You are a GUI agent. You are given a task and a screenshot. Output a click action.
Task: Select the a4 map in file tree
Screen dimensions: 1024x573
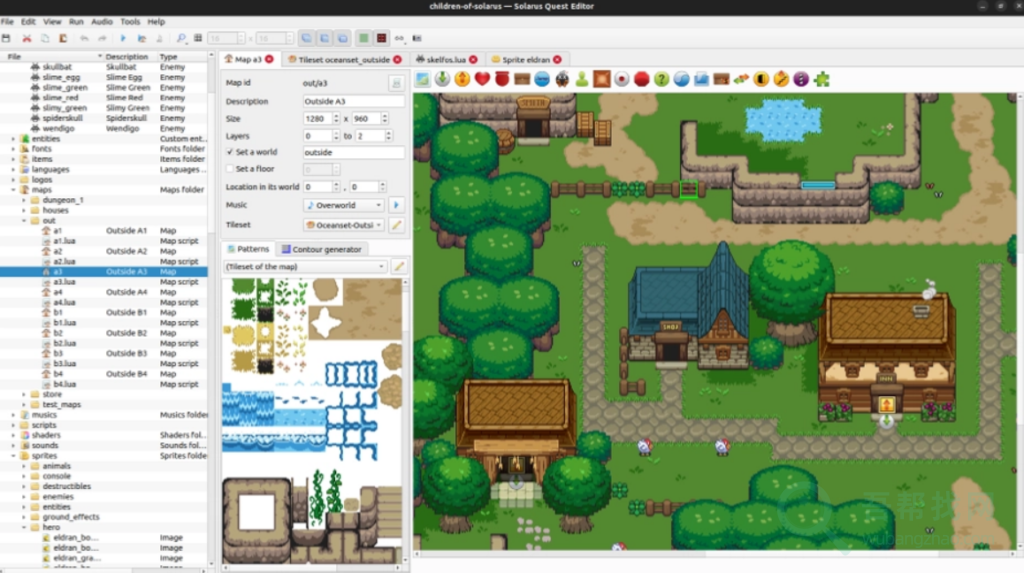57,292
